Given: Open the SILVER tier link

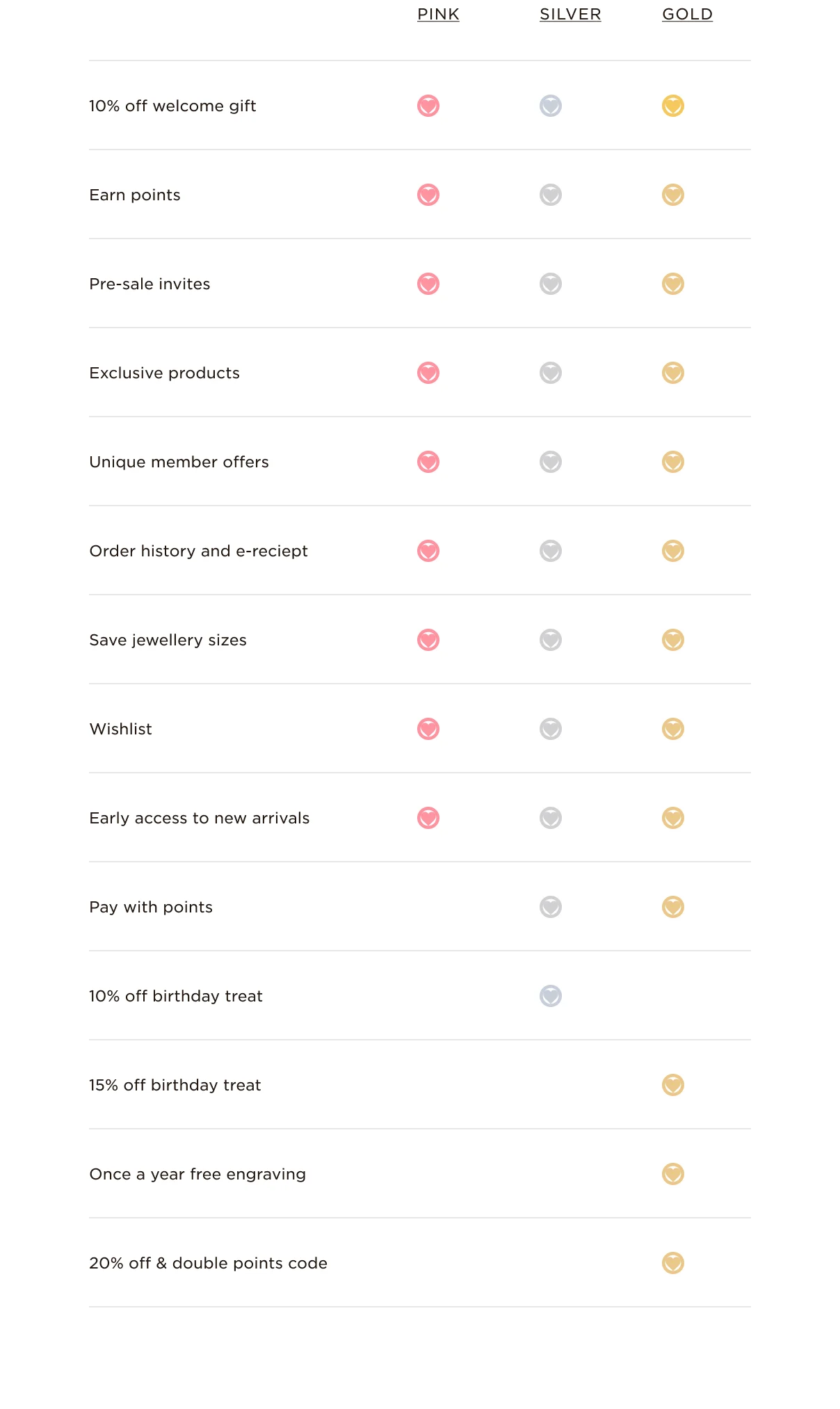Looking at the screenshot, I should 570,14.
